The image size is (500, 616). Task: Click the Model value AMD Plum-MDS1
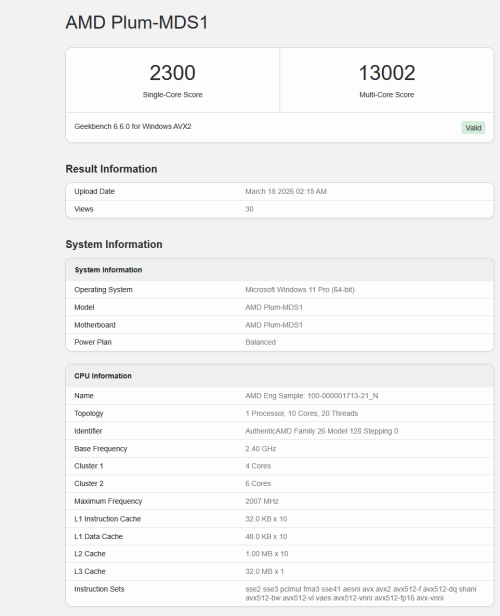(x=274, y=307)
